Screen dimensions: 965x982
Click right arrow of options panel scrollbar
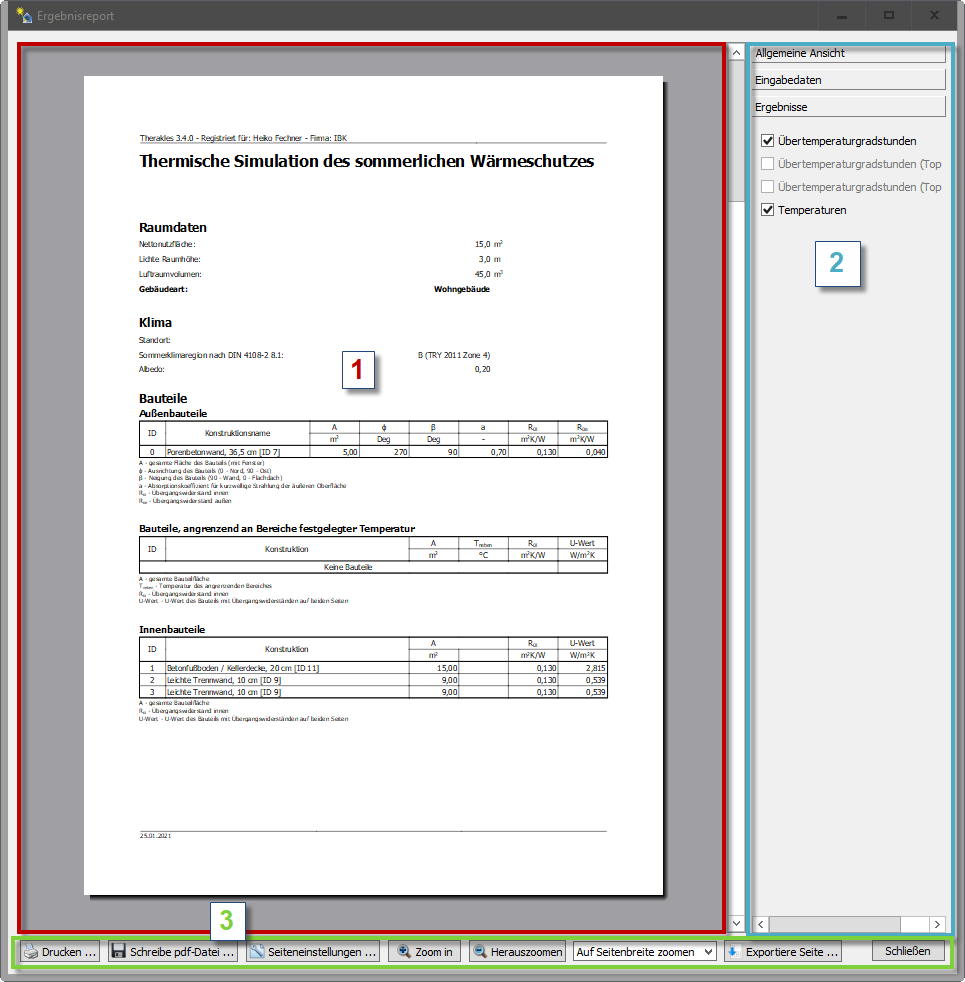pyautogui.click(x=937, y=924)
